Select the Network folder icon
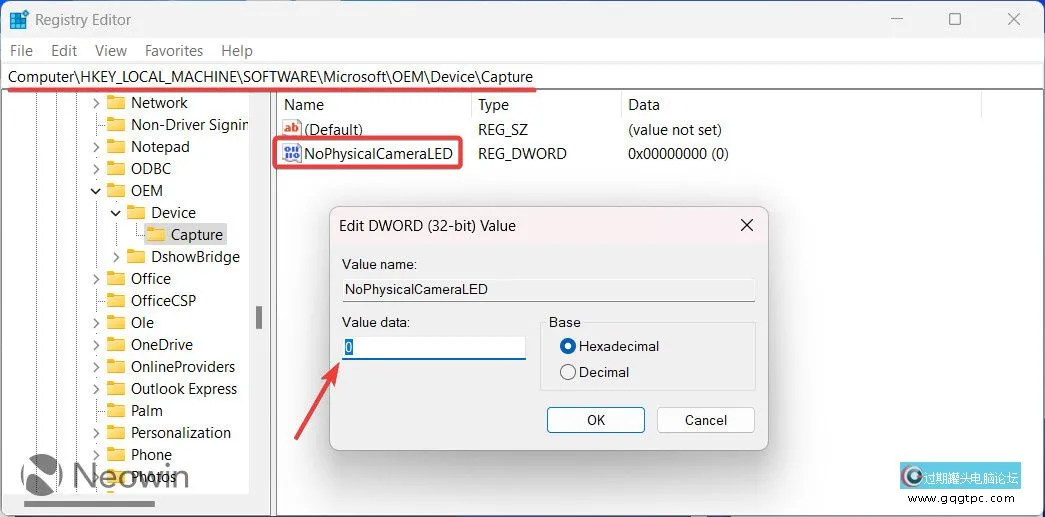Image resolution: width=1045 pixels, height=517 pixels. (116, 103)
